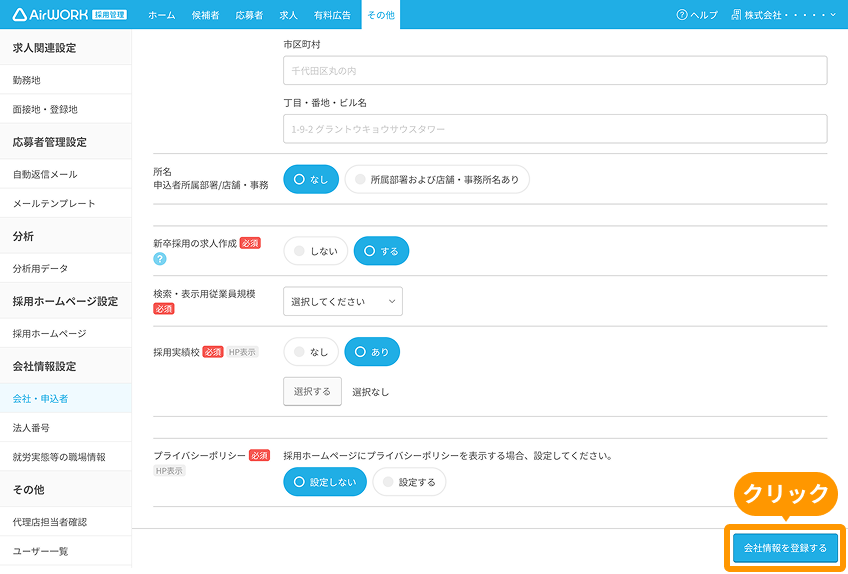Click the blue tooltip icon under 新卒採用の求人作成

click(159, 259)
